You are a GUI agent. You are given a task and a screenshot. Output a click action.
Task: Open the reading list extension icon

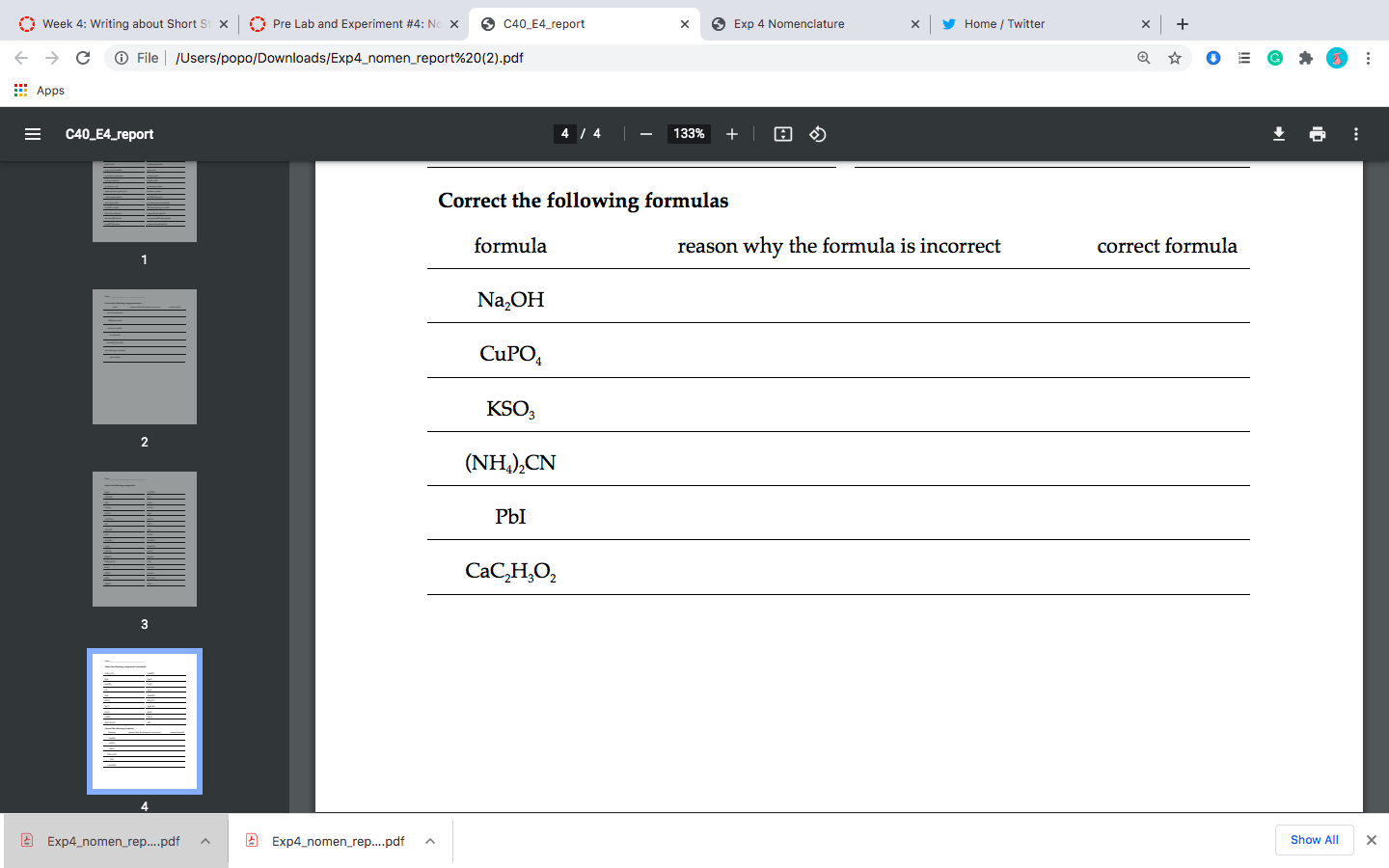pyautogui.click(x=1244, y=58)
